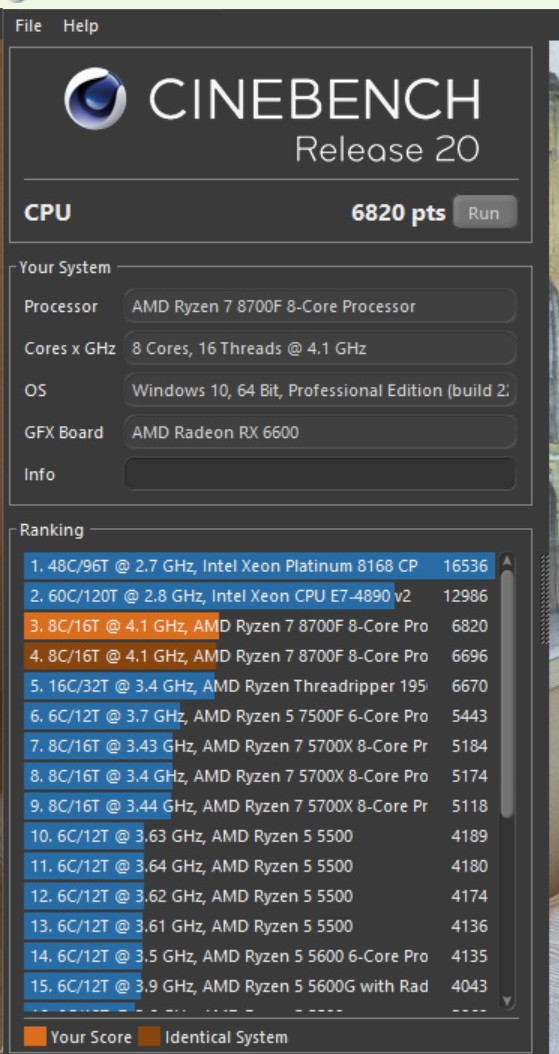The width and height of the screenshot is (559, 1054).
Task: Click the orange Your Score legend swatch
Action: click(x=34, y=1037)
